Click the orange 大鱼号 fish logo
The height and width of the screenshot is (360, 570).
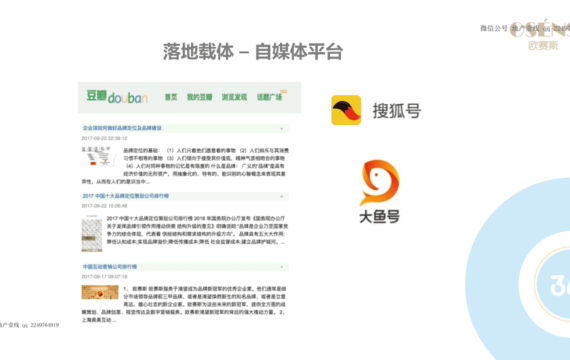379,183
